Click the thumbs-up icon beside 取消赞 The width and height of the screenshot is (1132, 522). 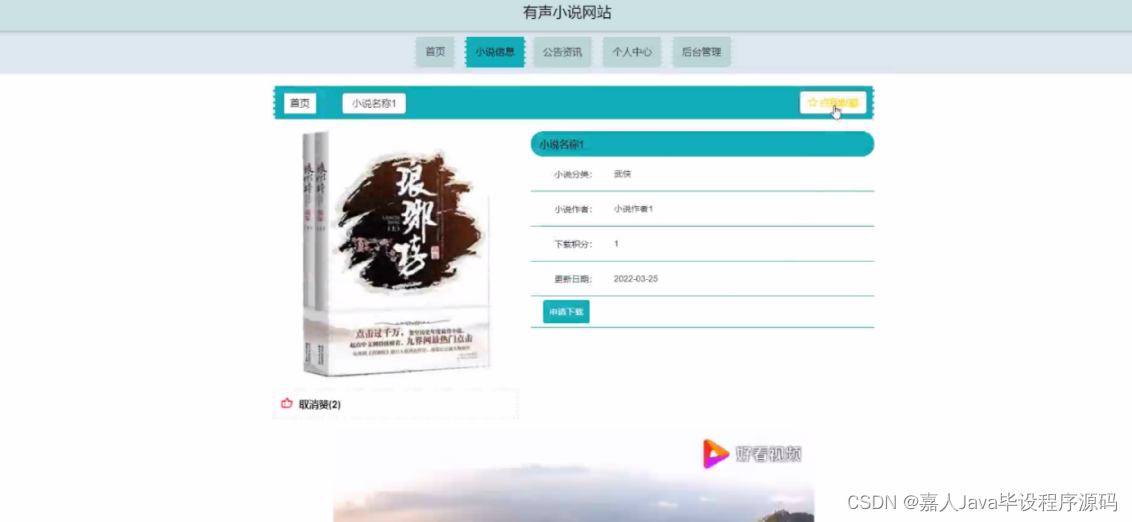click(287, 404)
